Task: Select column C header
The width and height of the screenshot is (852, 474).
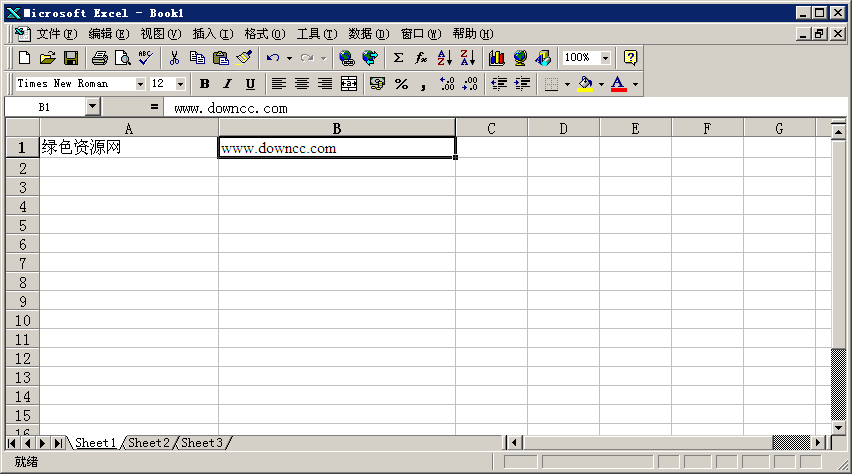Action: (x=491, y=128)
